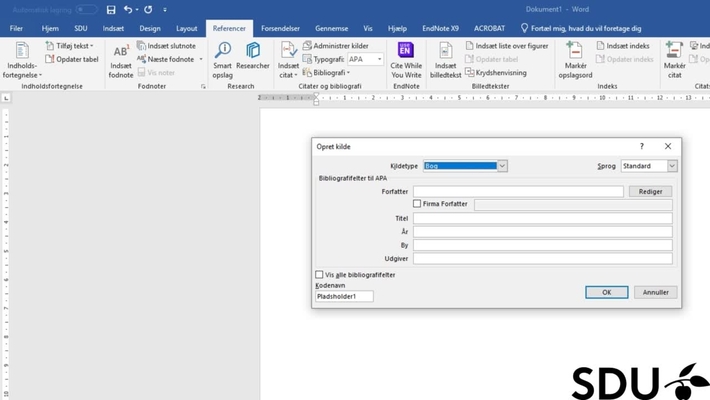Switch to the Design tab

(150, 29)
